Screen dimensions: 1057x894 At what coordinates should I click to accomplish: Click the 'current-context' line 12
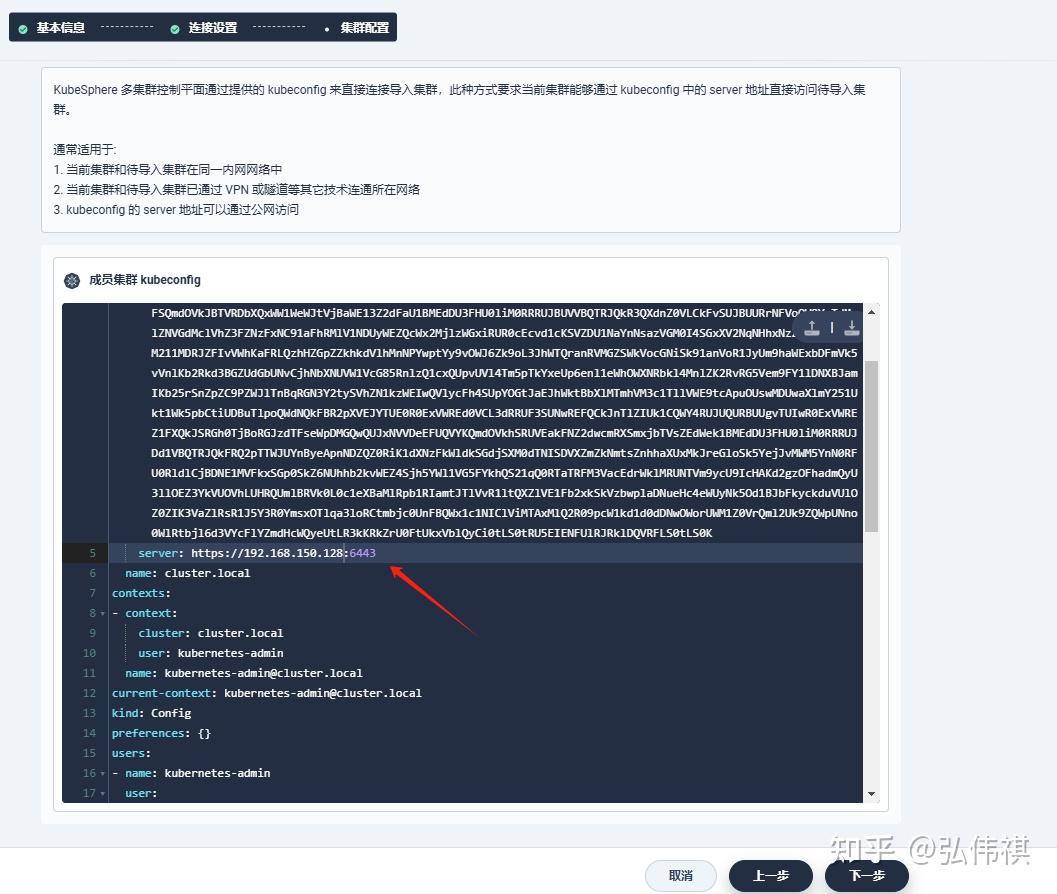tap(266, 693)
